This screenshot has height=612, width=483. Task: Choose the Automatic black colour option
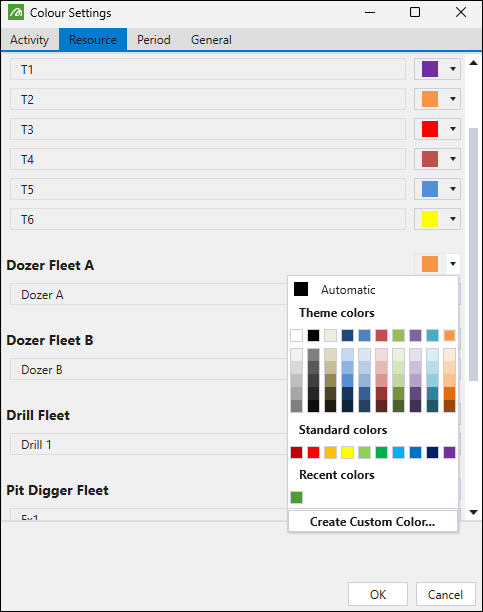pos(334,290)
